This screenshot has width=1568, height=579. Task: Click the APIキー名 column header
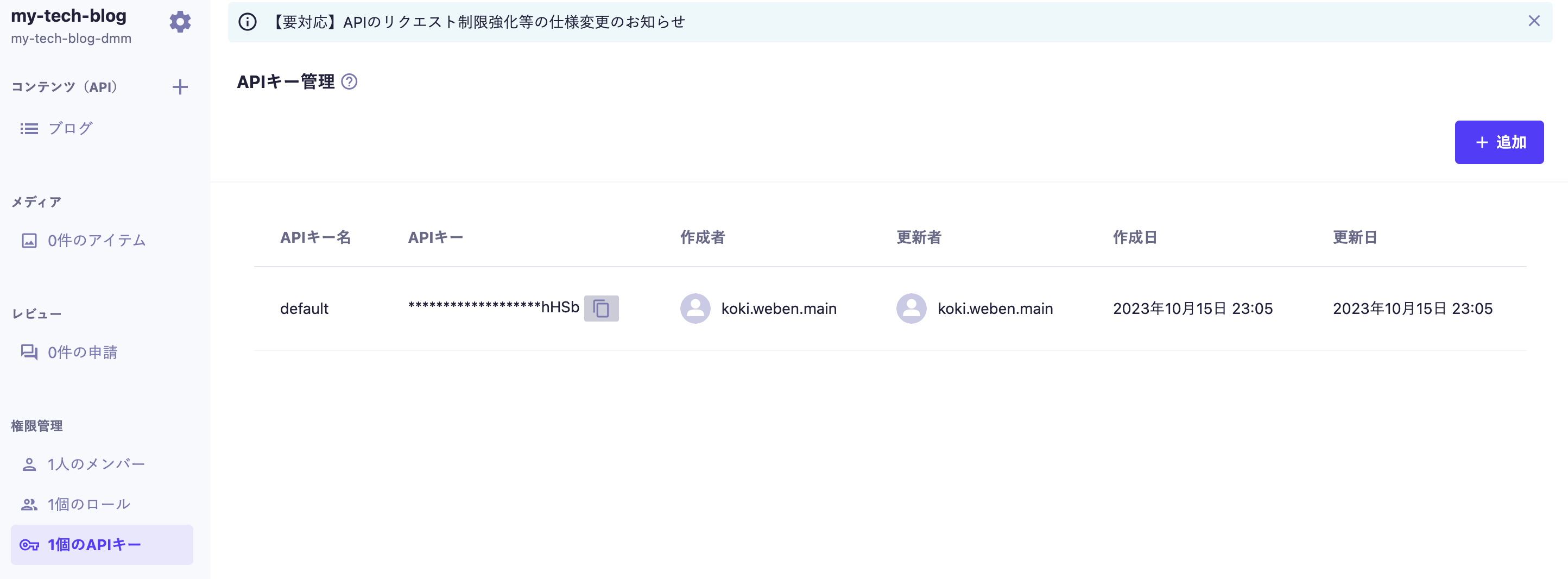pyautogui.click(x=315, y=237)
